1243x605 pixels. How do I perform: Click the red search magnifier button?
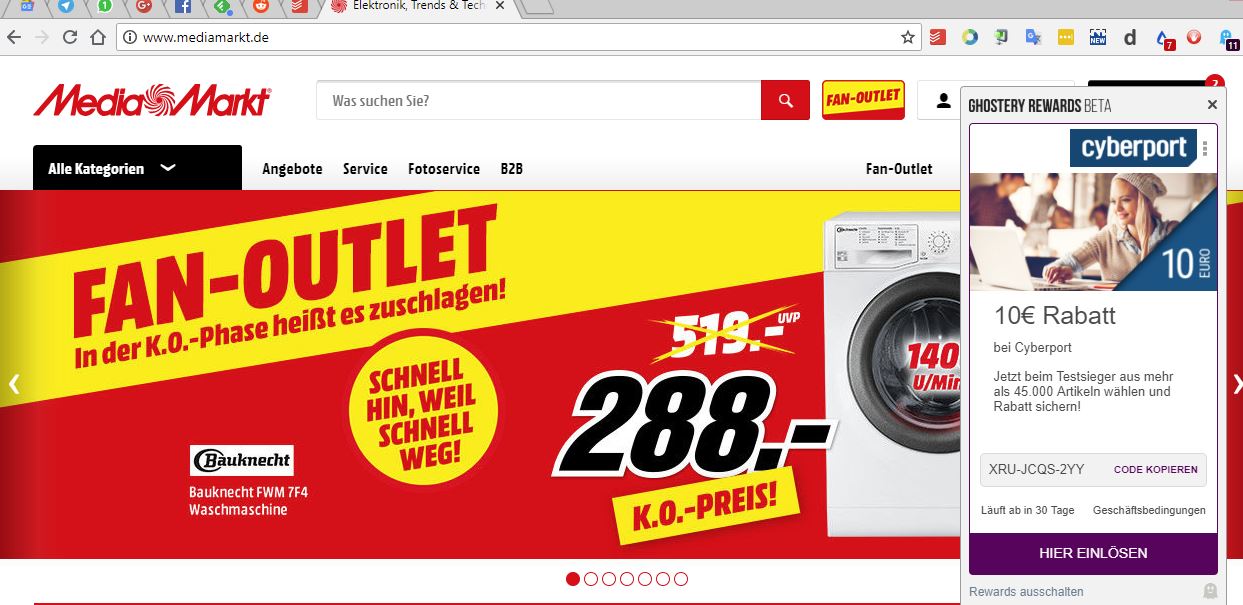click(785, 100)
